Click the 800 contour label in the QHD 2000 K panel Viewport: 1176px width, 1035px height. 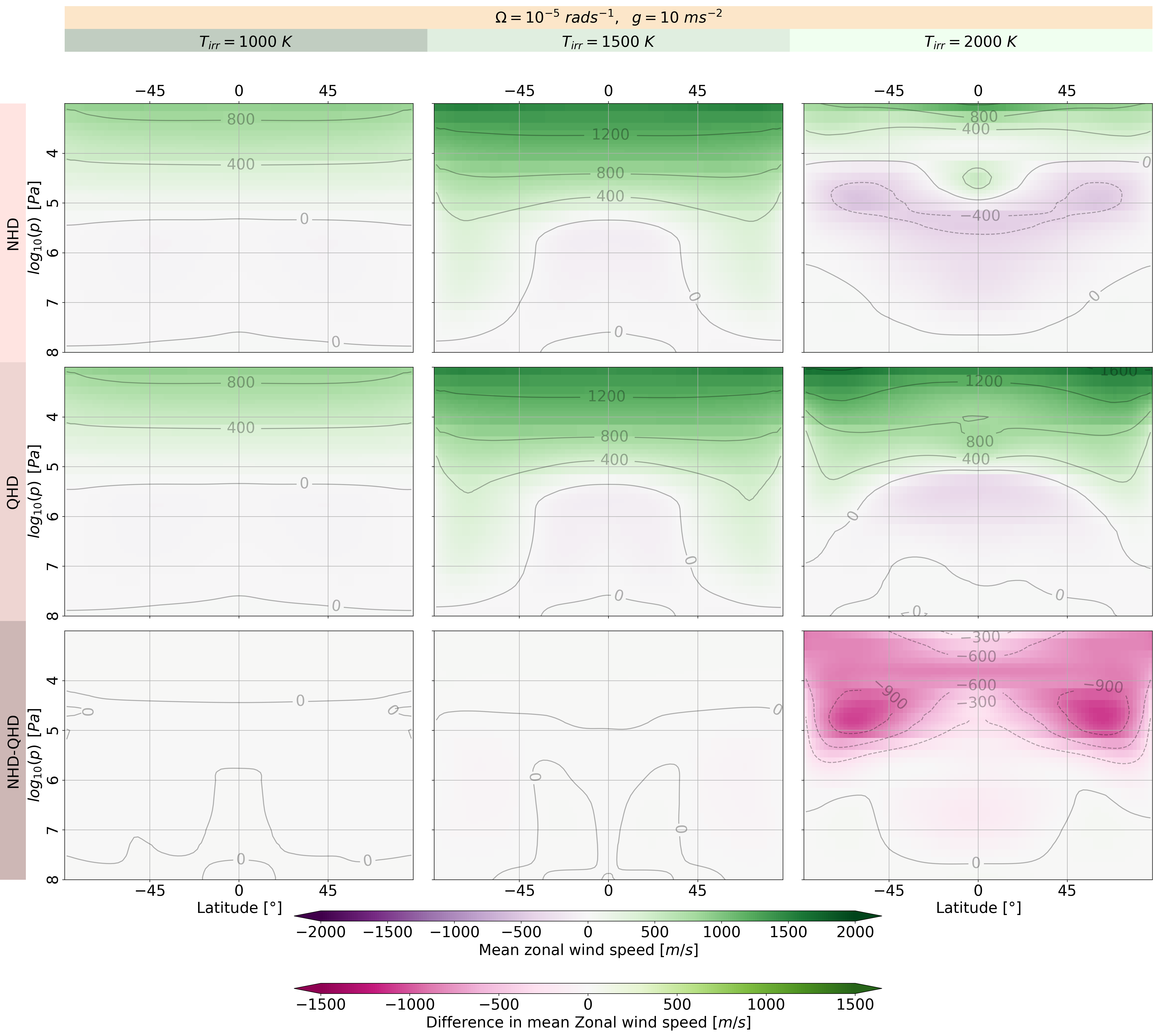(x=980, y=442)
